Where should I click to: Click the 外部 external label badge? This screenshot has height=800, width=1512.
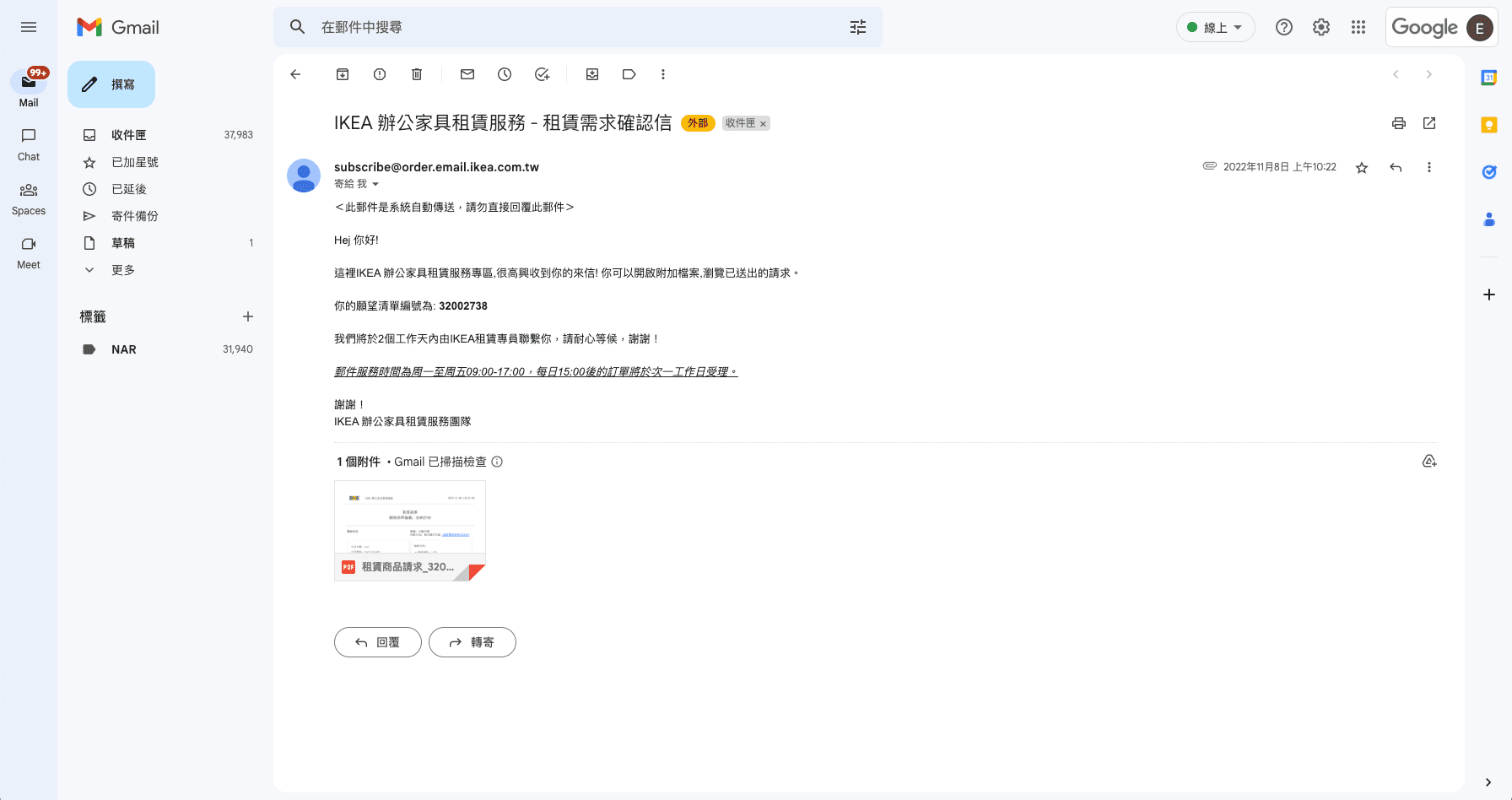[698, 123]
